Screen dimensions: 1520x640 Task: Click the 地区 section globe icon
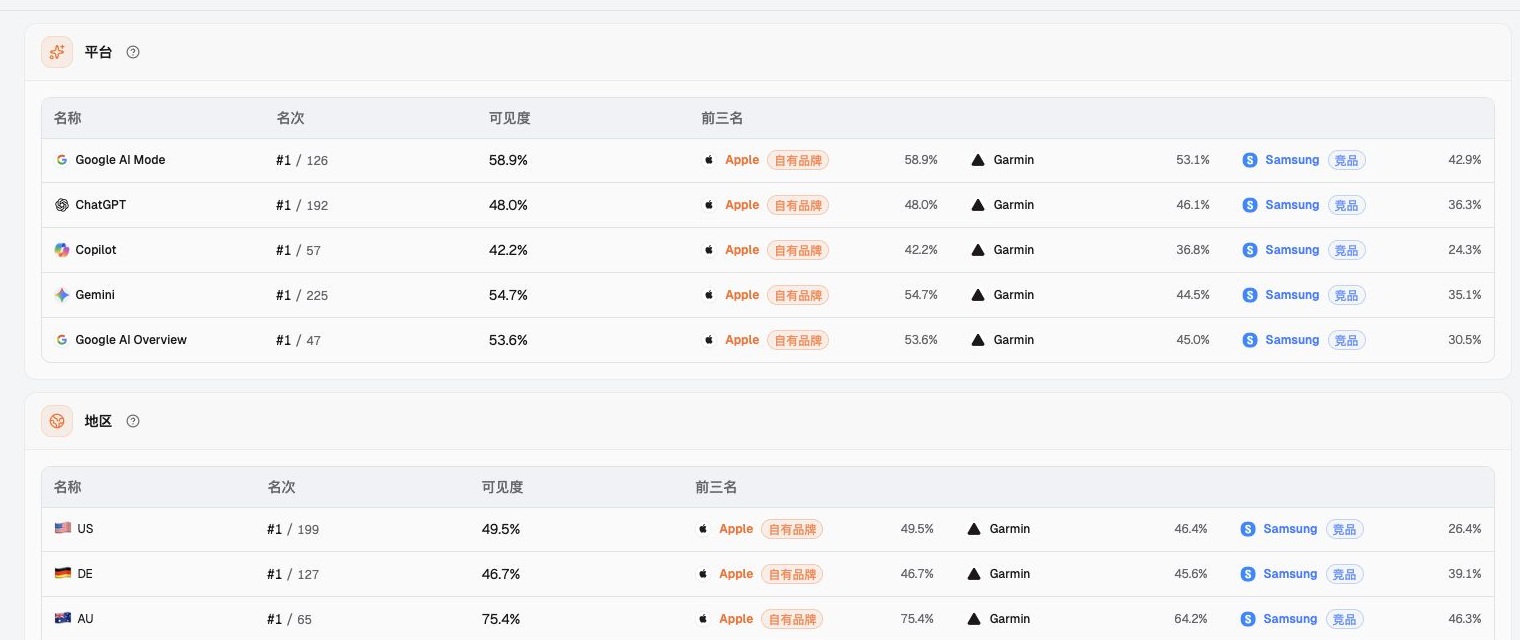coord(57,421)
